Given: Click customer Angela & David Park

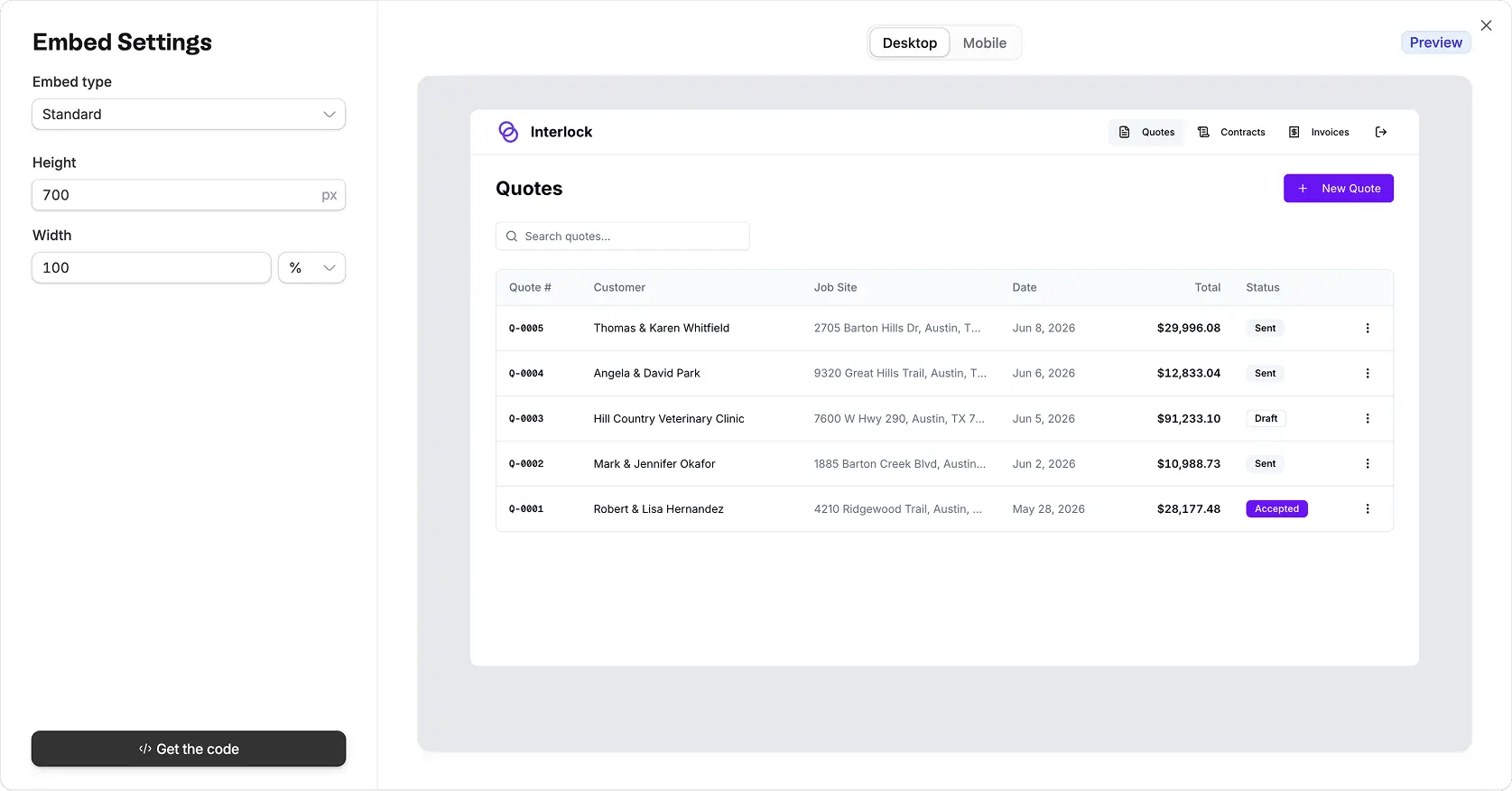Looking at the screenshot, I should point(647,374).
